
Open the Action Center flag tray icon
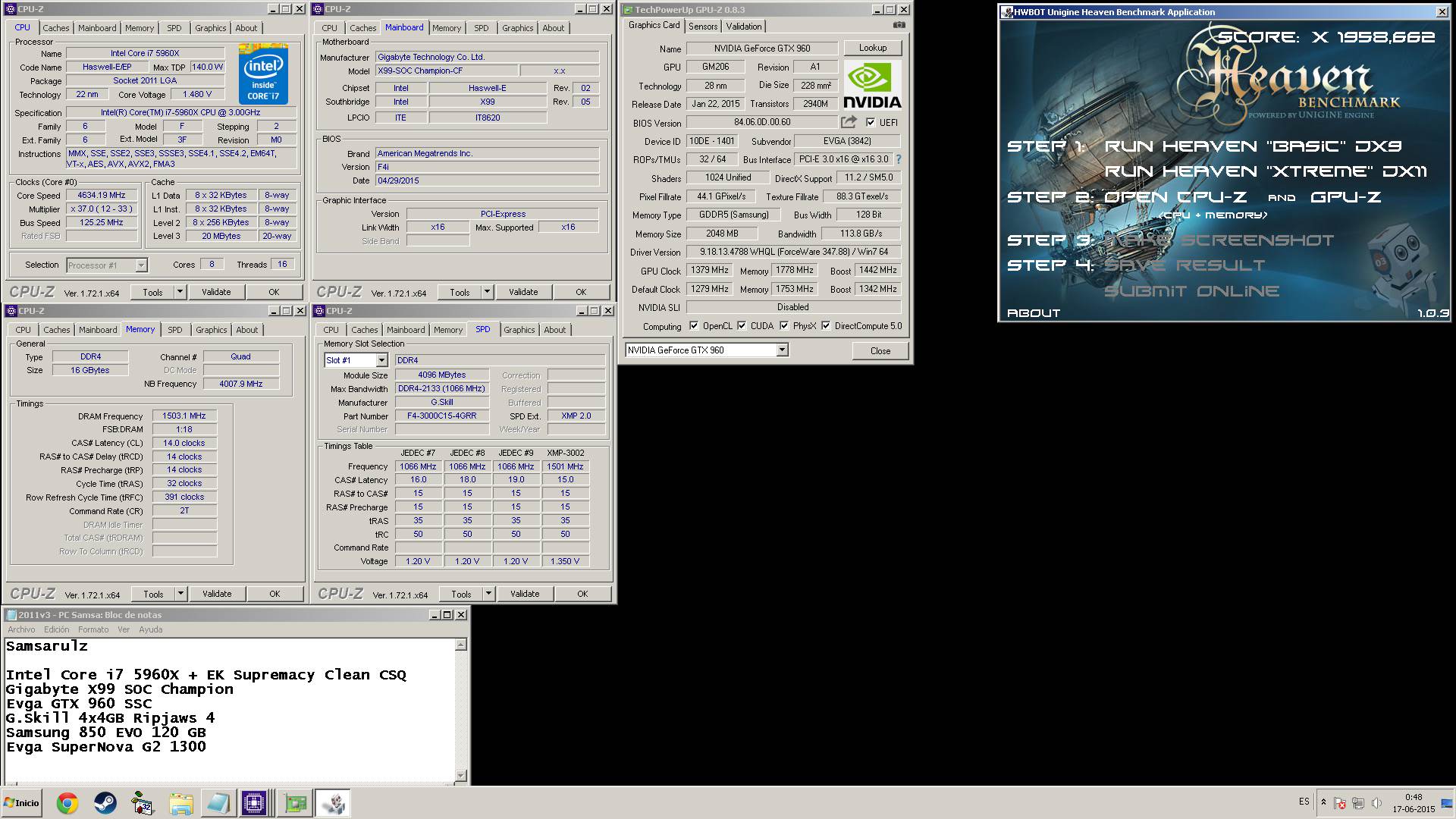click(1340, 803)
